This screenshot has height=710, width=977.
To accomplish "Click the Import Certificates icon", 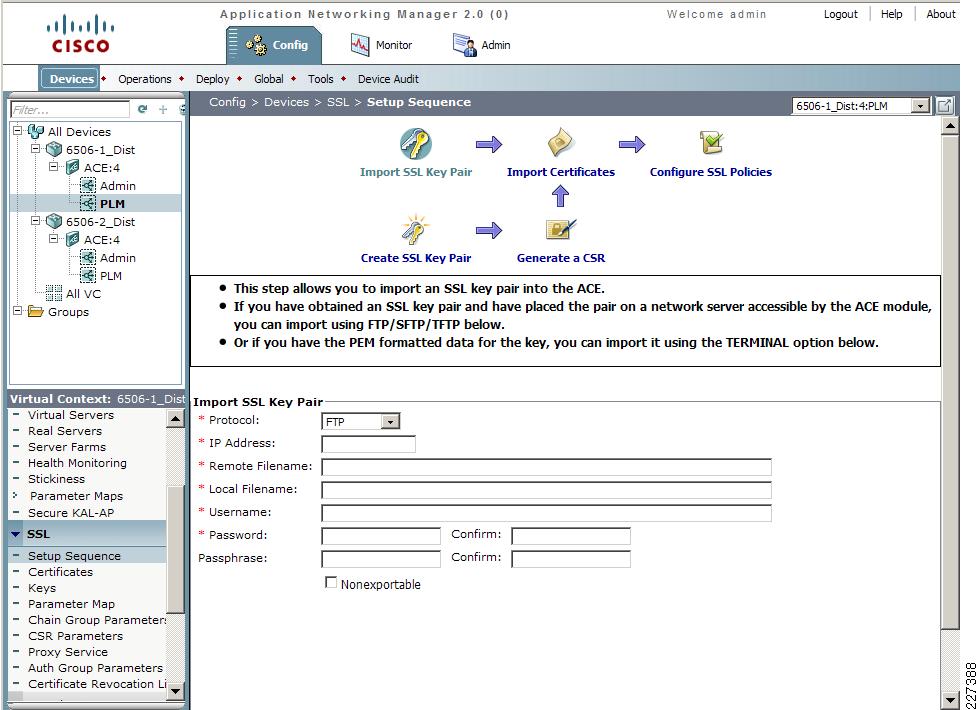I will pos(560,143).
